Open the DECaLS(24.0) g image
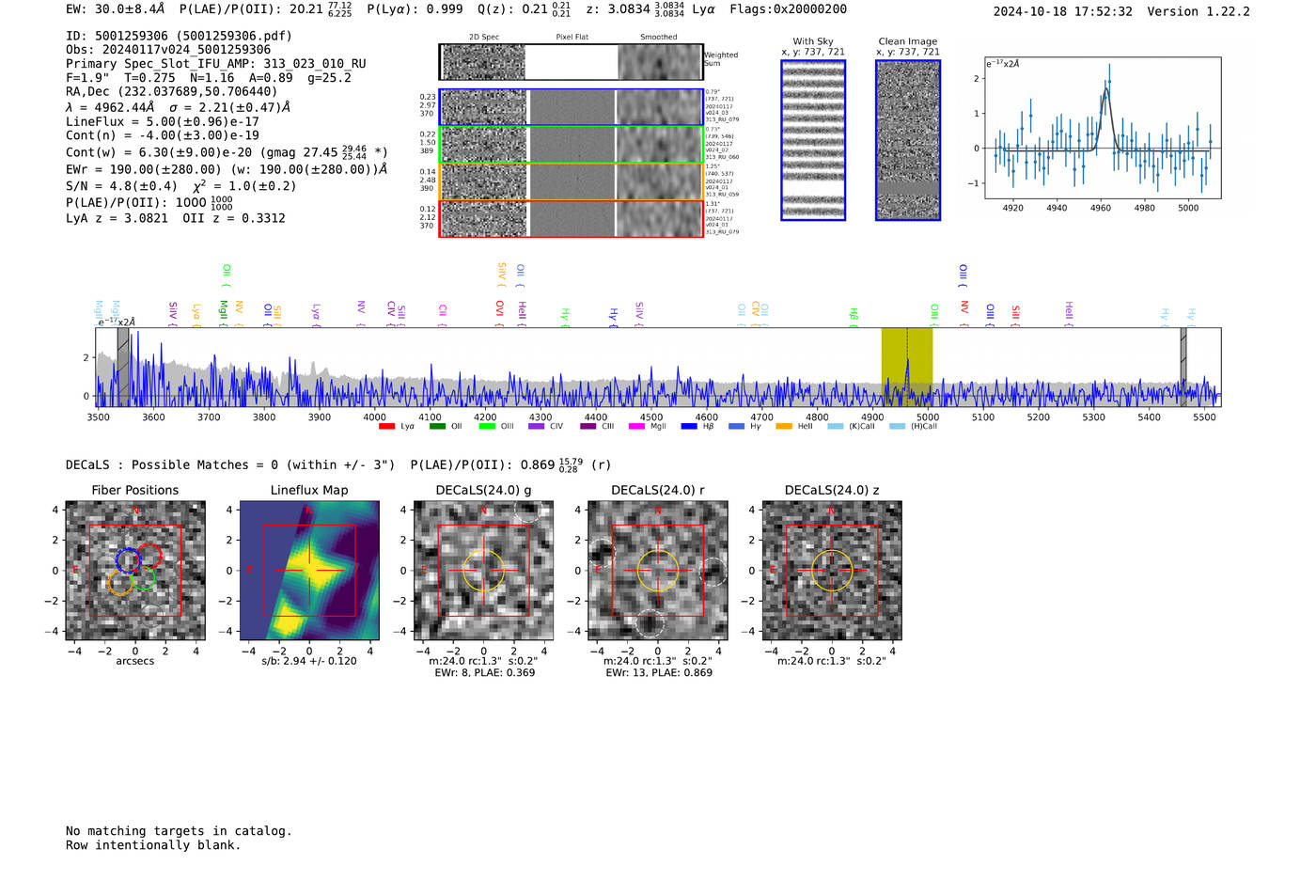 click(484, 571)
